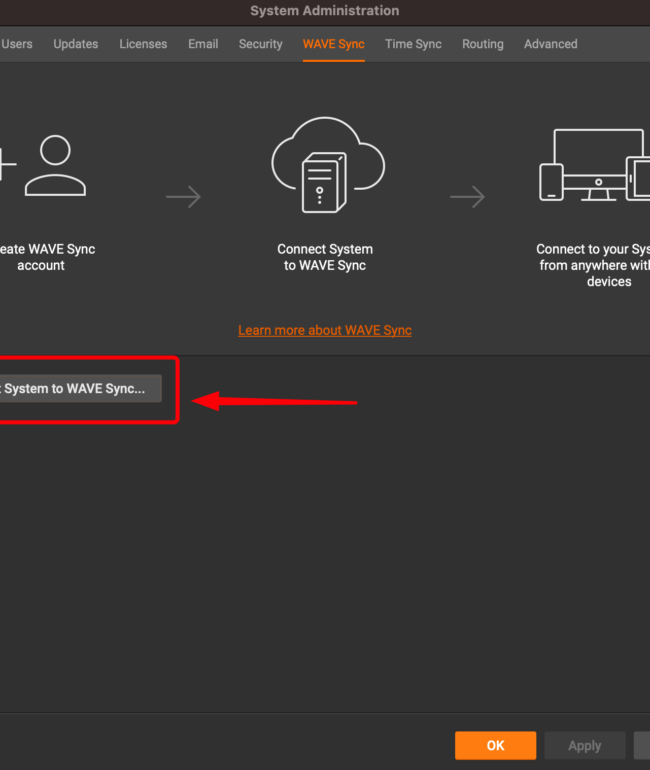Click the System Administration window title

point(325,11)
